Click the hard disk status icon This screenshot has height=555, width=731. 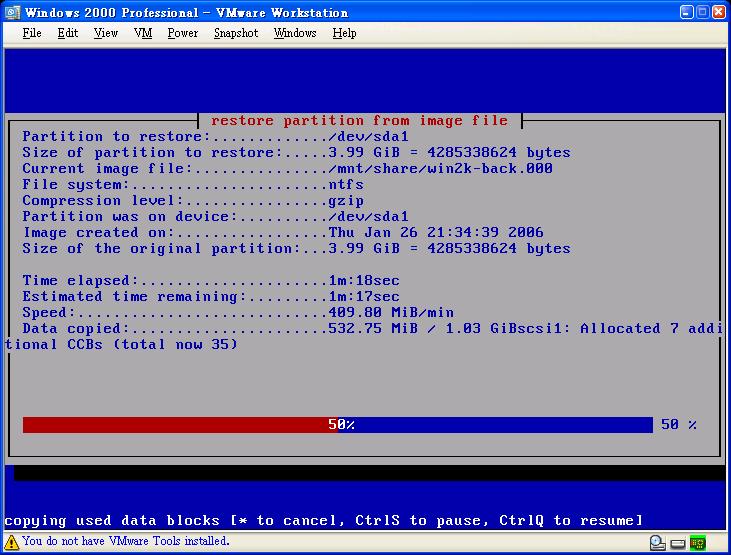point(657,543)
